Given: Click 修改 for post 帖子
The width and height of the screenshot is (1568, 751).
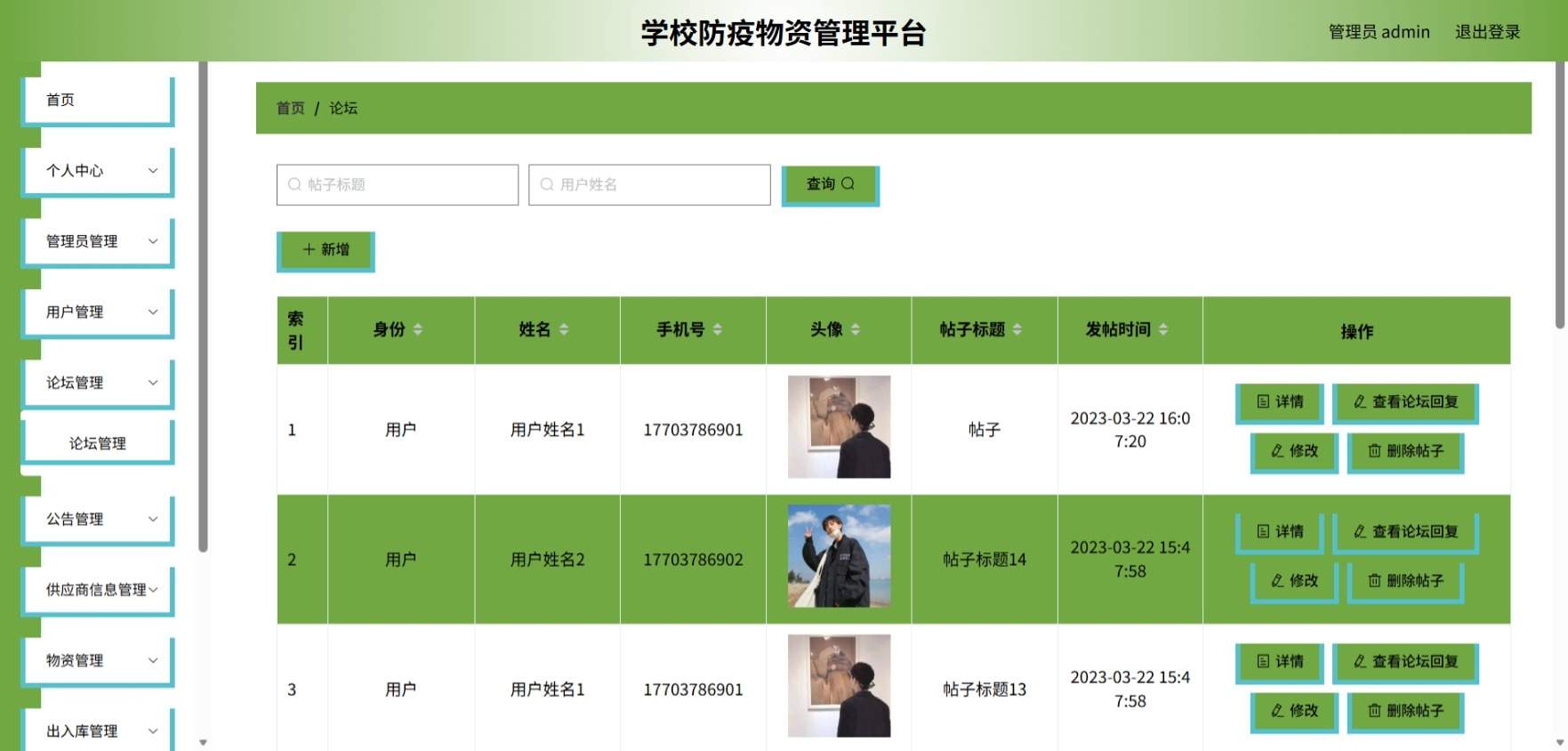Looking at the screenshot, I should (x=1294, y=452).
